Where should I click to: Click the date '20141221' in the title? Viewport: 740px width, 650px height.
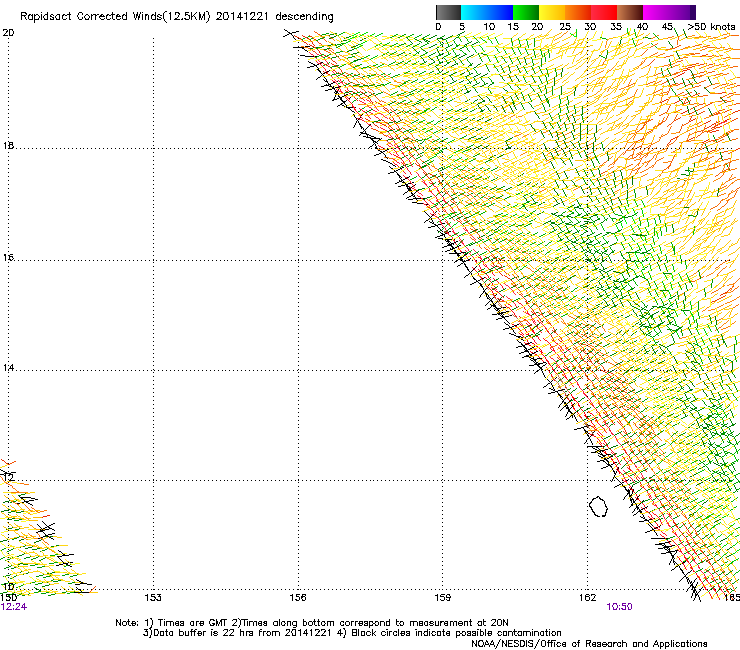pos(242,17)
